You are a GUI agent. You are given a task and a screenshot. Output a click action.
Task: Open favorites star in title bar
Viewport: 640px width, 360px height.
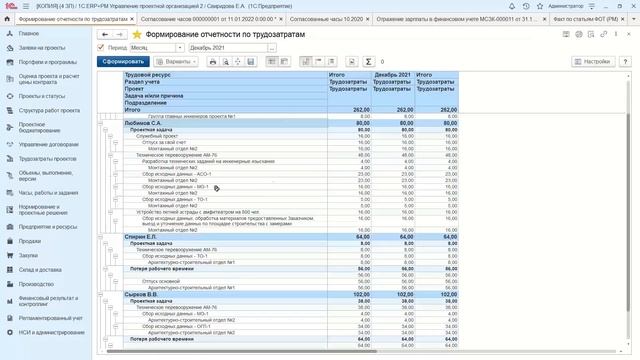point(540,6)
